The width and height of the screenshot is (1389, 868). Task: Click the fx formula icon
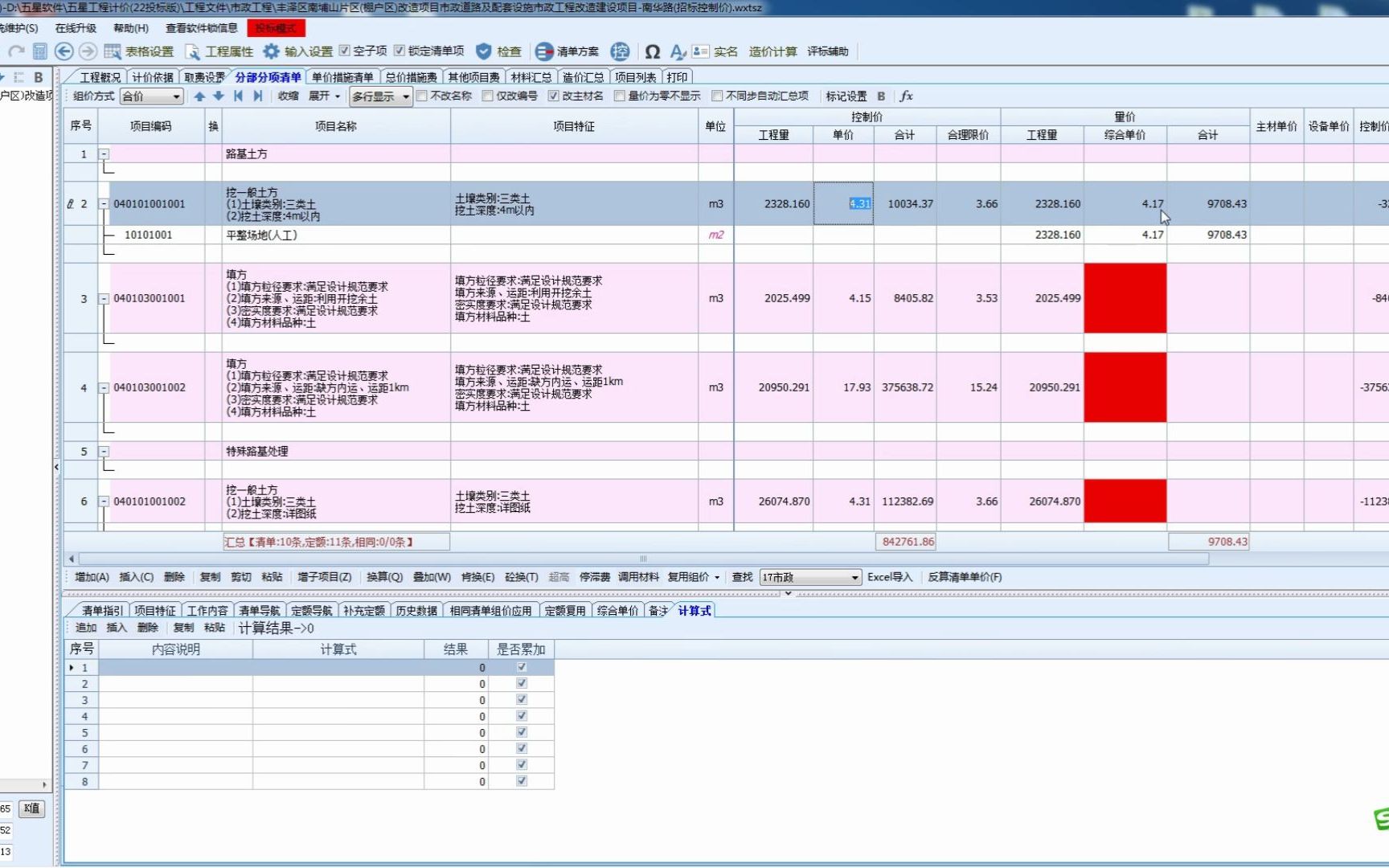(906, 96)
